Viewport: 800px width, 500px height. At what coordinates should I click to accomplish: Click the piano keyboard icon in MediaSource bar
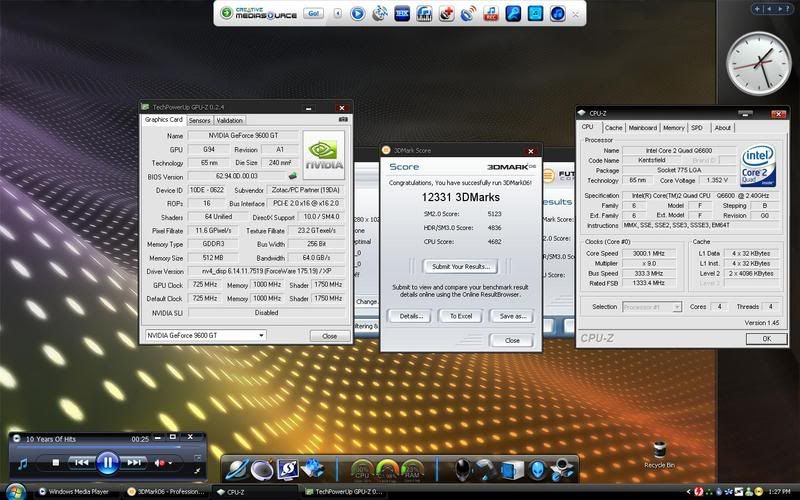pos(423,14)
